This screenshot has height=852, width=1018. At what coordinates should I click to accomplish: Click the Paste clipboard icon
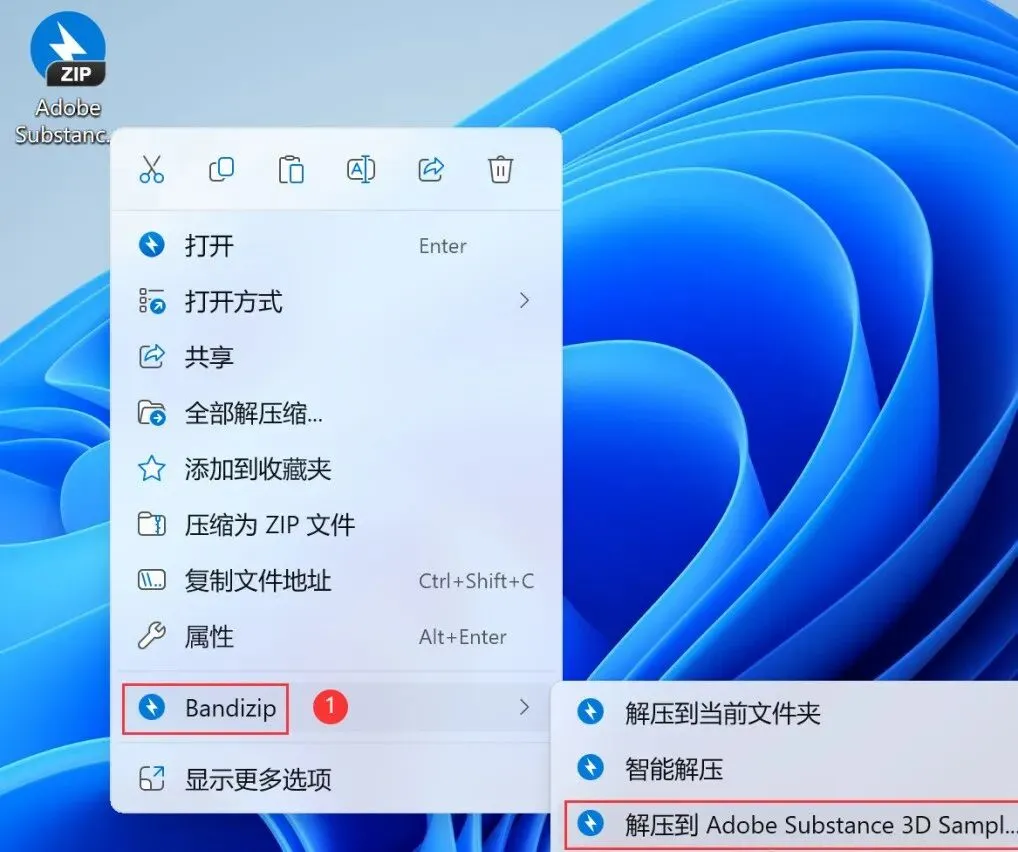(x=291, y=169)
